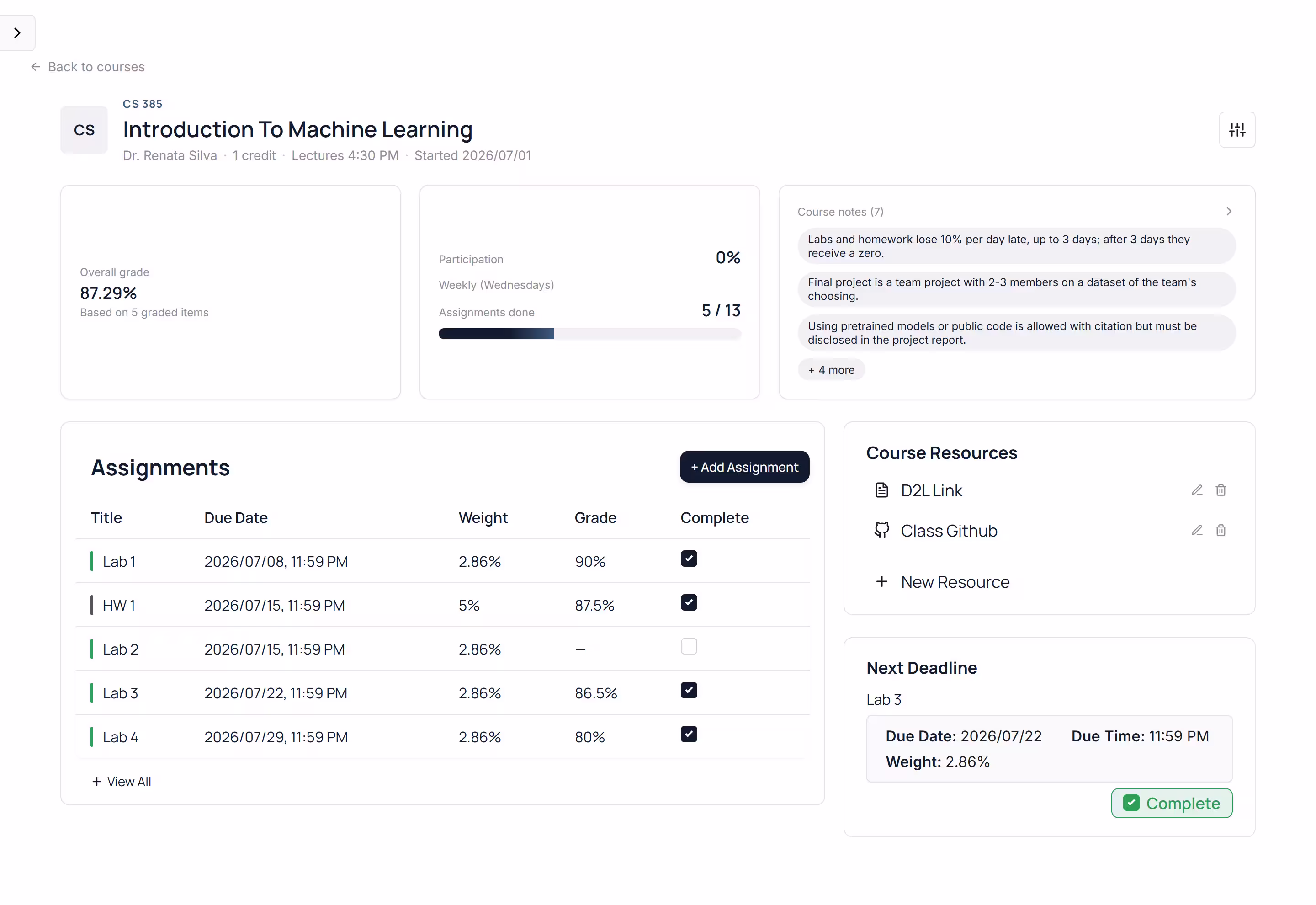1316x905 pixels.
Task: Select the course title Introduction To Machine Learning
Action: click(x=297, y=129)
